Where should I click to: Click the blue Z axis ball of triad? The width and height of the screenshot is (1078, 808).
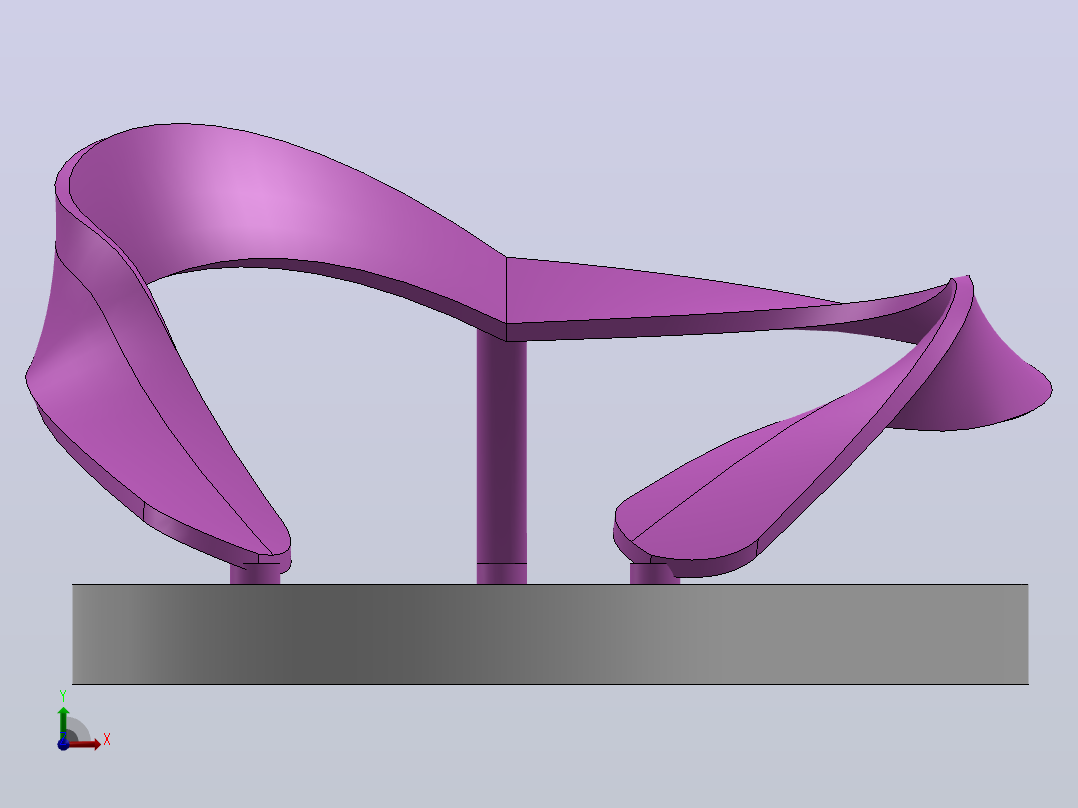coord(63,745)
